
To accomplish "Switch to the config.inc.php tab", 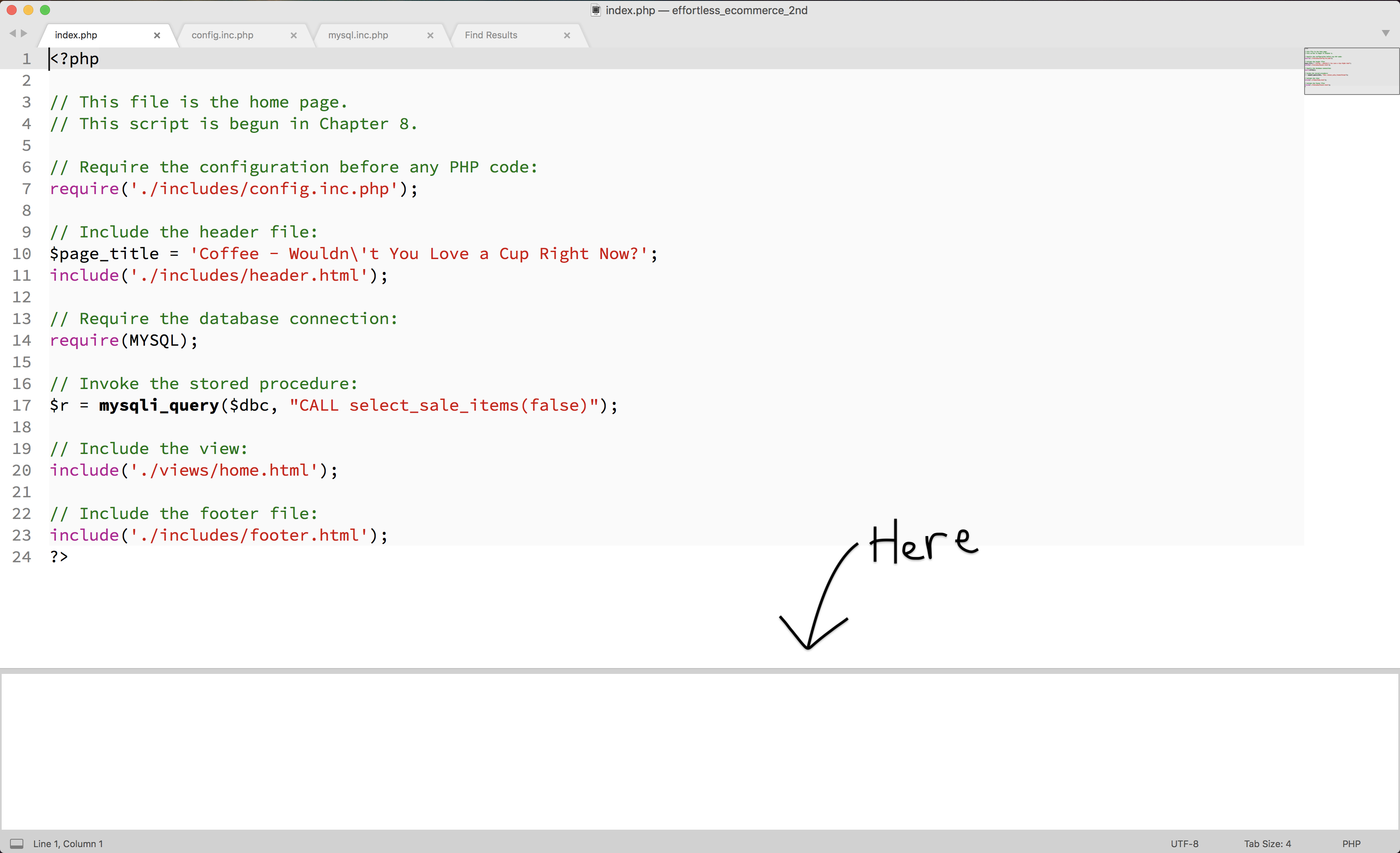I will click(x=222, y=35).
